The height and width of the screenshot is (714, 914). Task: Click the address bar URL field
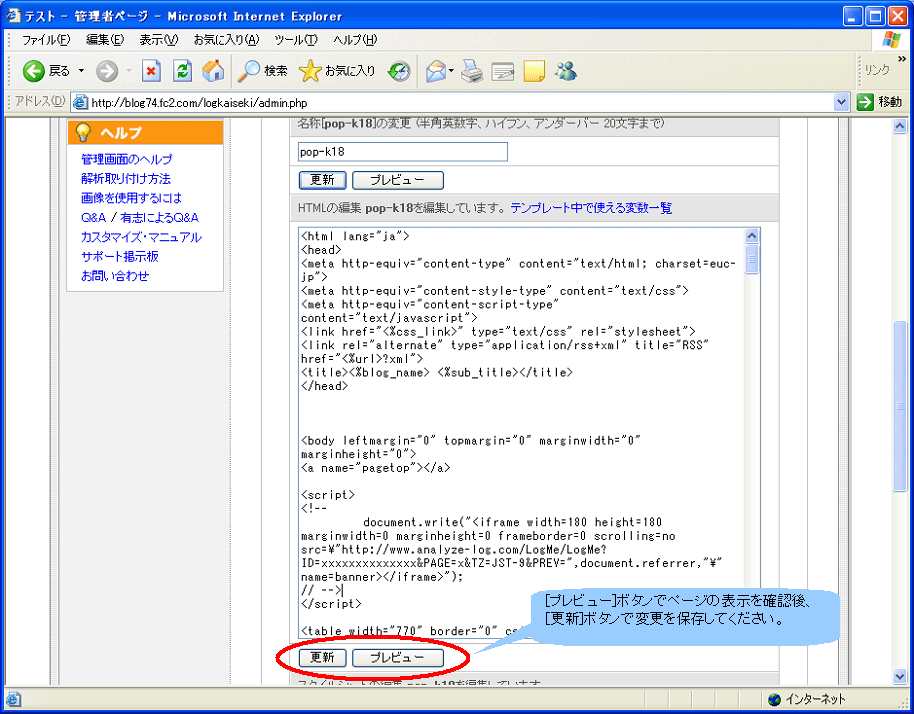pyautogui.click(x=460, y=103)
